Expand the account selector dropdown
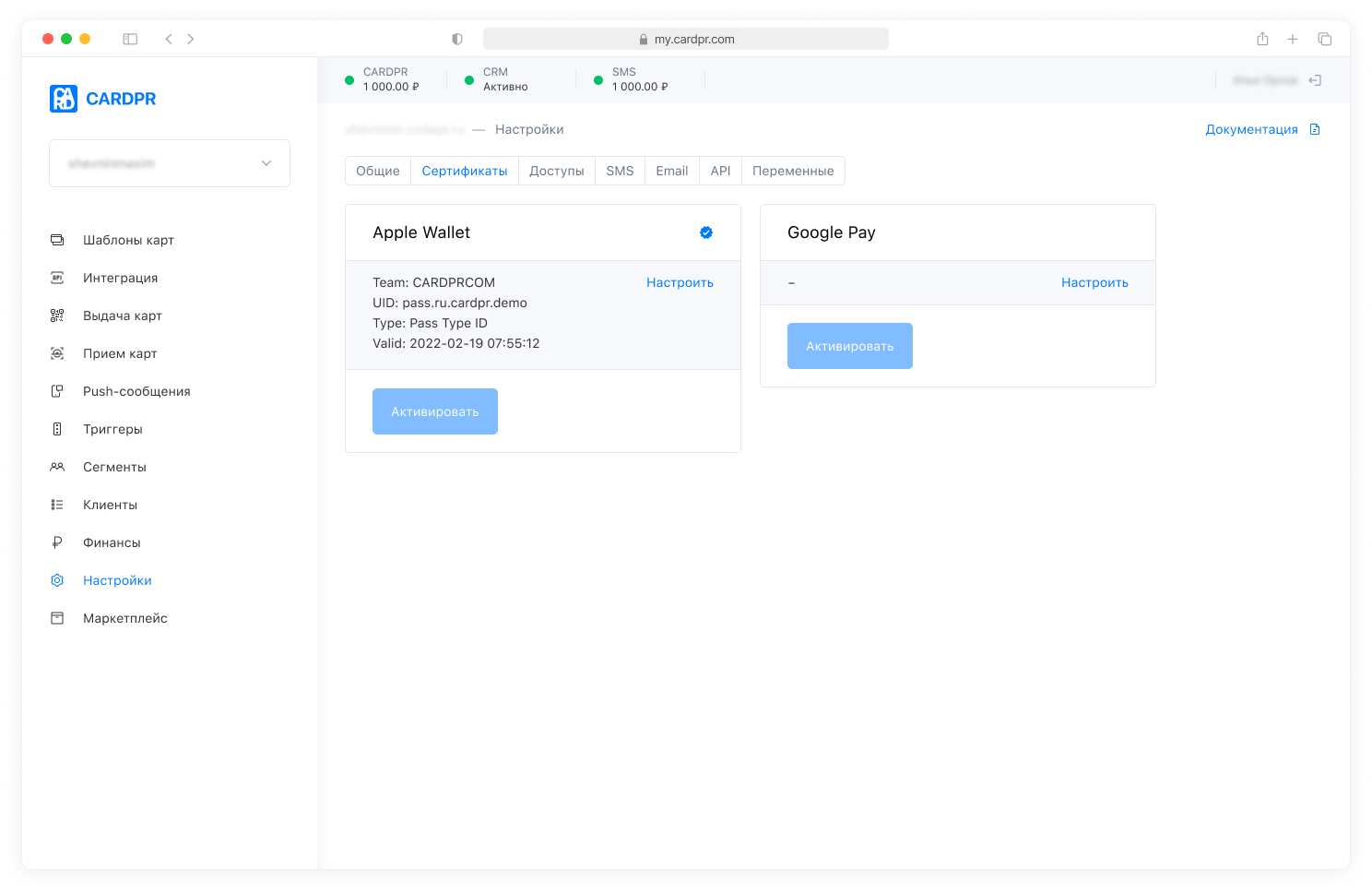Viewport: 1372px width, 893px height. (x=170, y=163)
